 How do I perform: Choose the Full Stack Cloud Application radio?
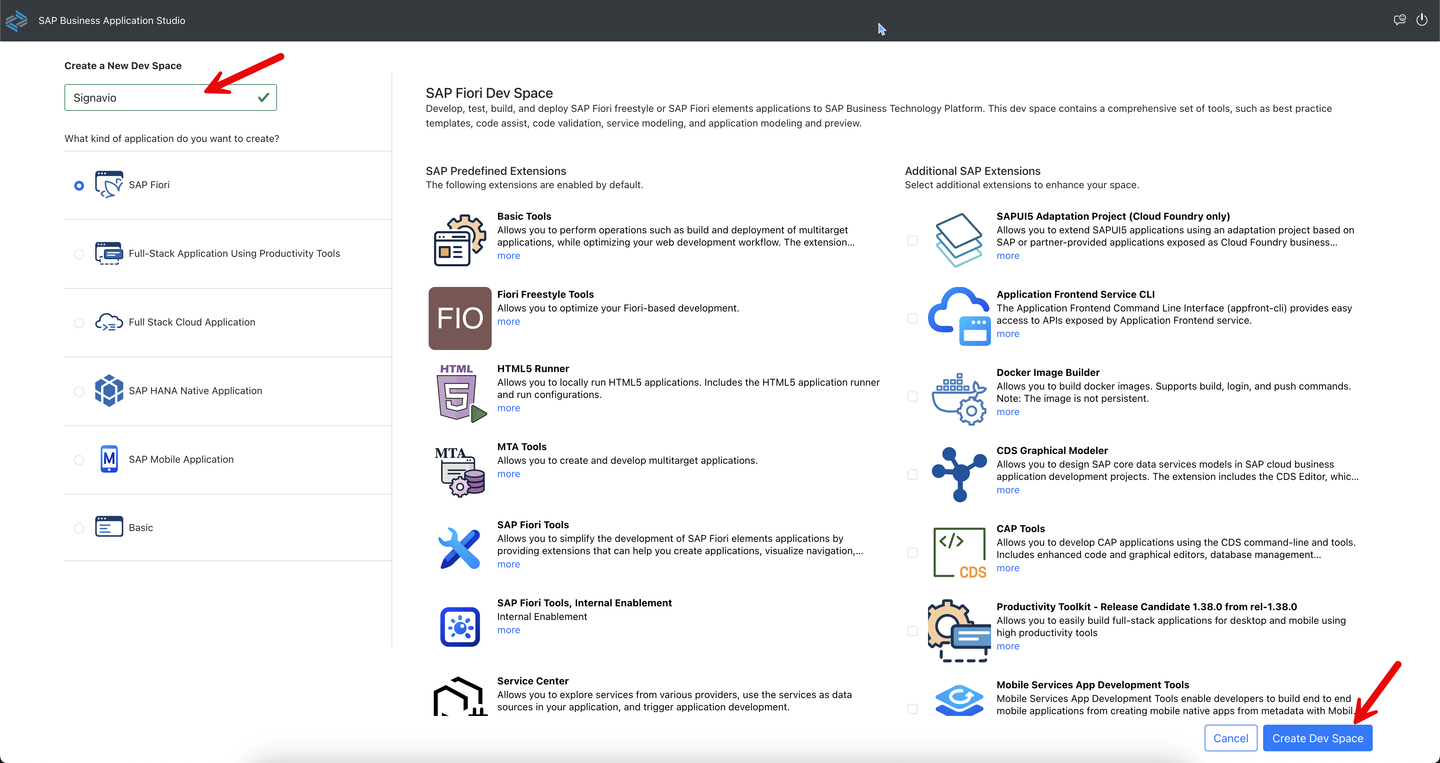click(x=79, y=323)
